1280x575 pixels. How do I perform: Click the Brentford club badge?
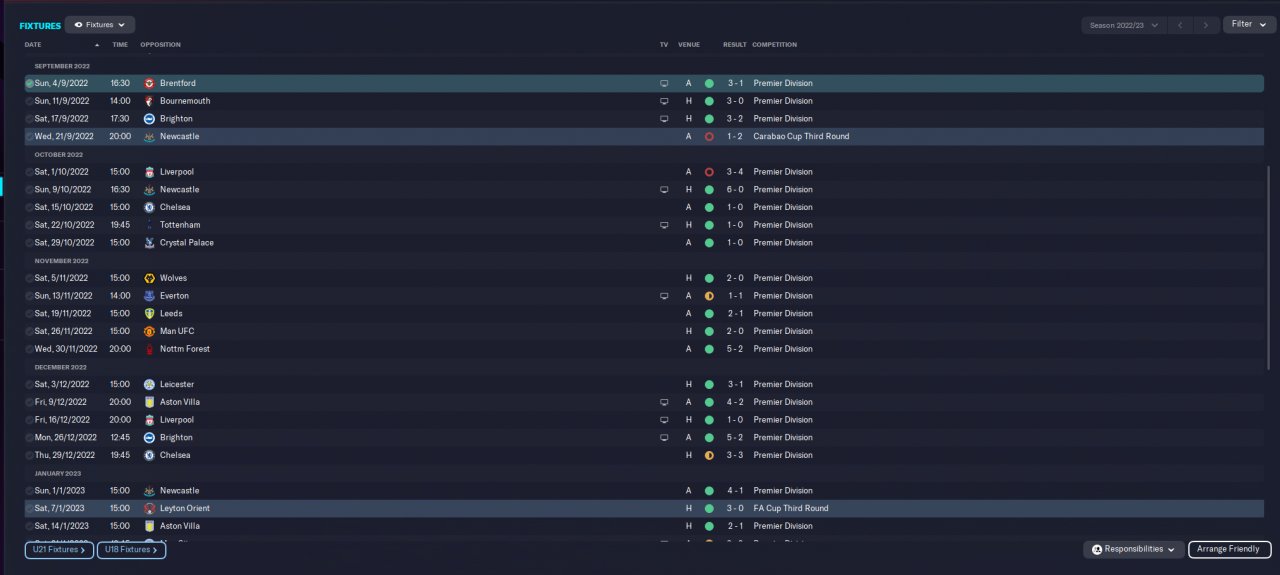[x=149, y=83]
